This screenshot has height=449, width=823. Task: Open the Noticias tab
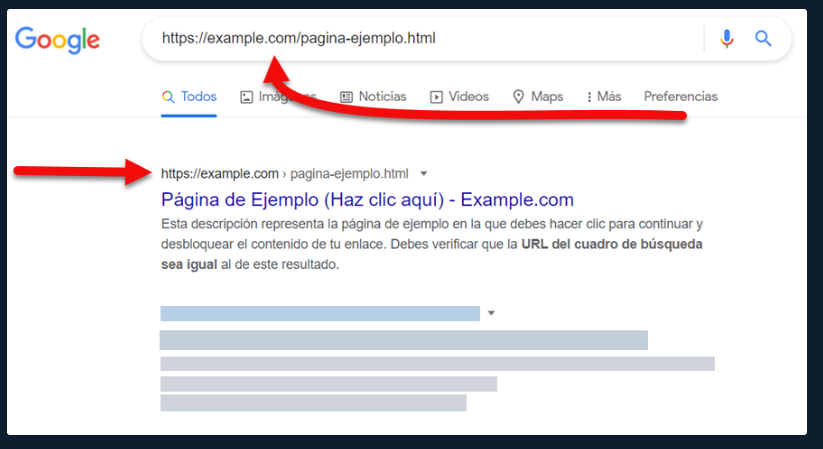pyautogui.click(x=374, y=97)
